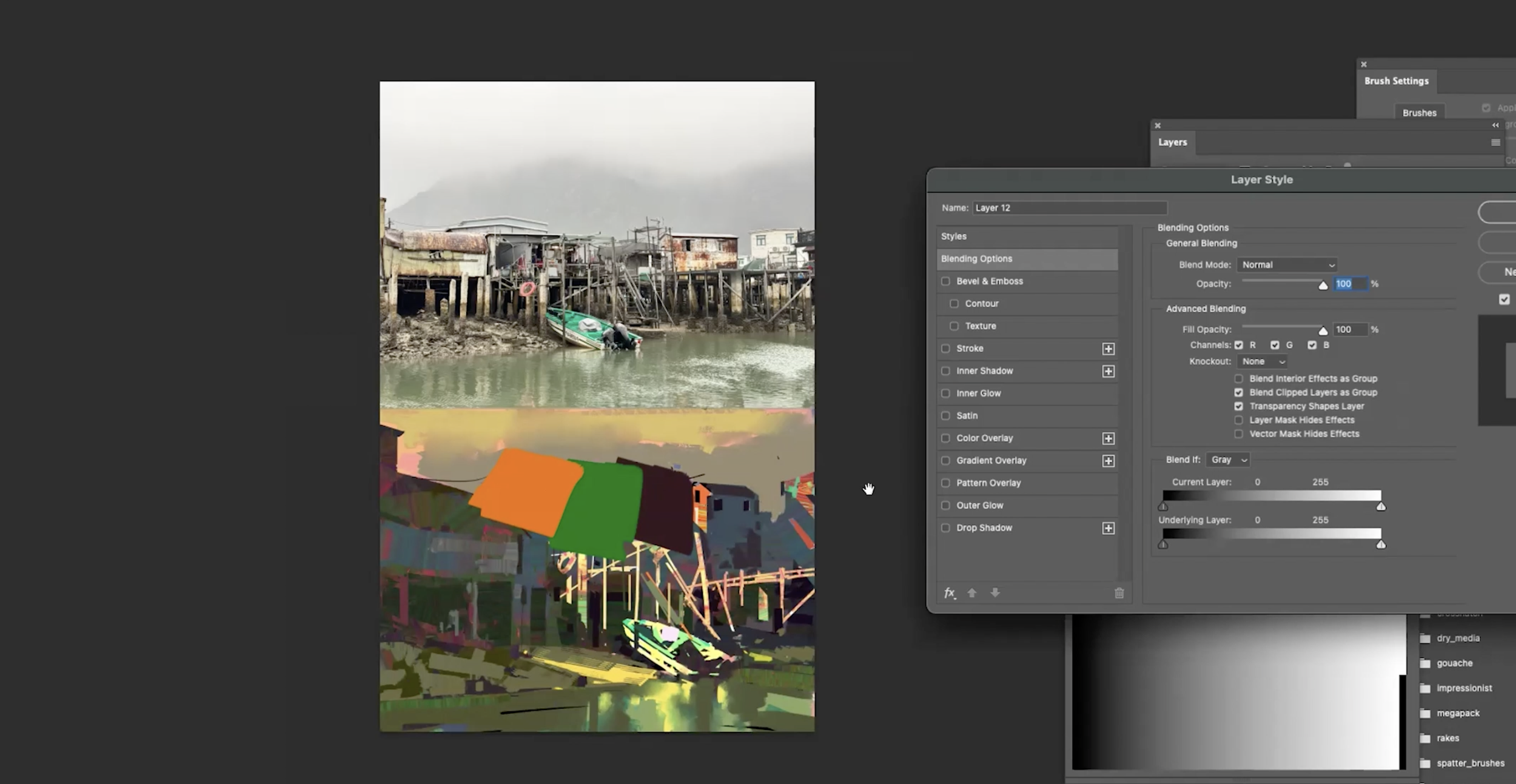Screen dimensions: 1516x784
Task: Uncheck Transparency Shapes Layer
Action: tap(1238, 406)
